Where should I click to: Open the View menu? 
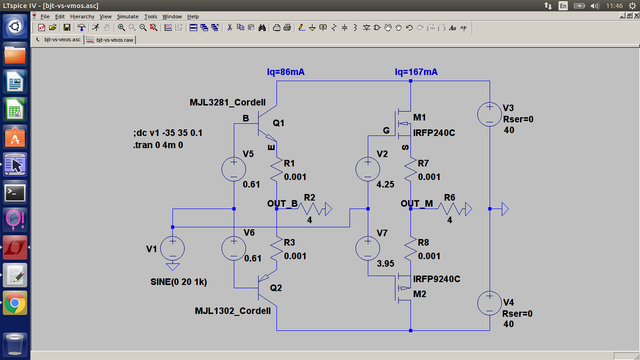point(105,16)
